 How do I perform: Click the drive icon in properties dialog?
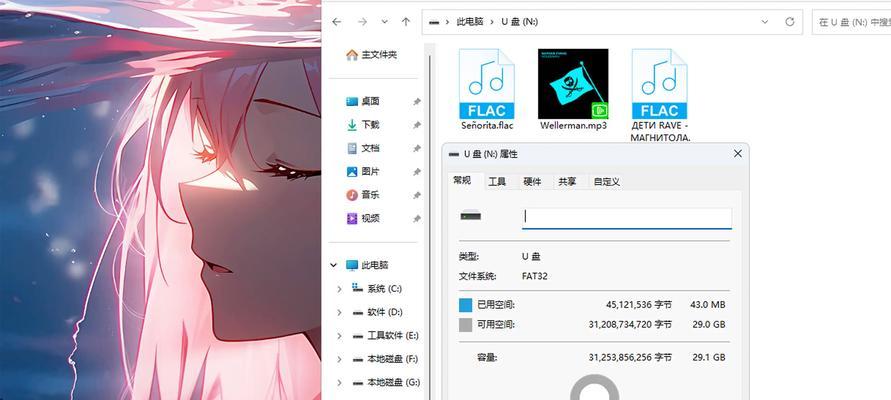(x=471, y=216)
